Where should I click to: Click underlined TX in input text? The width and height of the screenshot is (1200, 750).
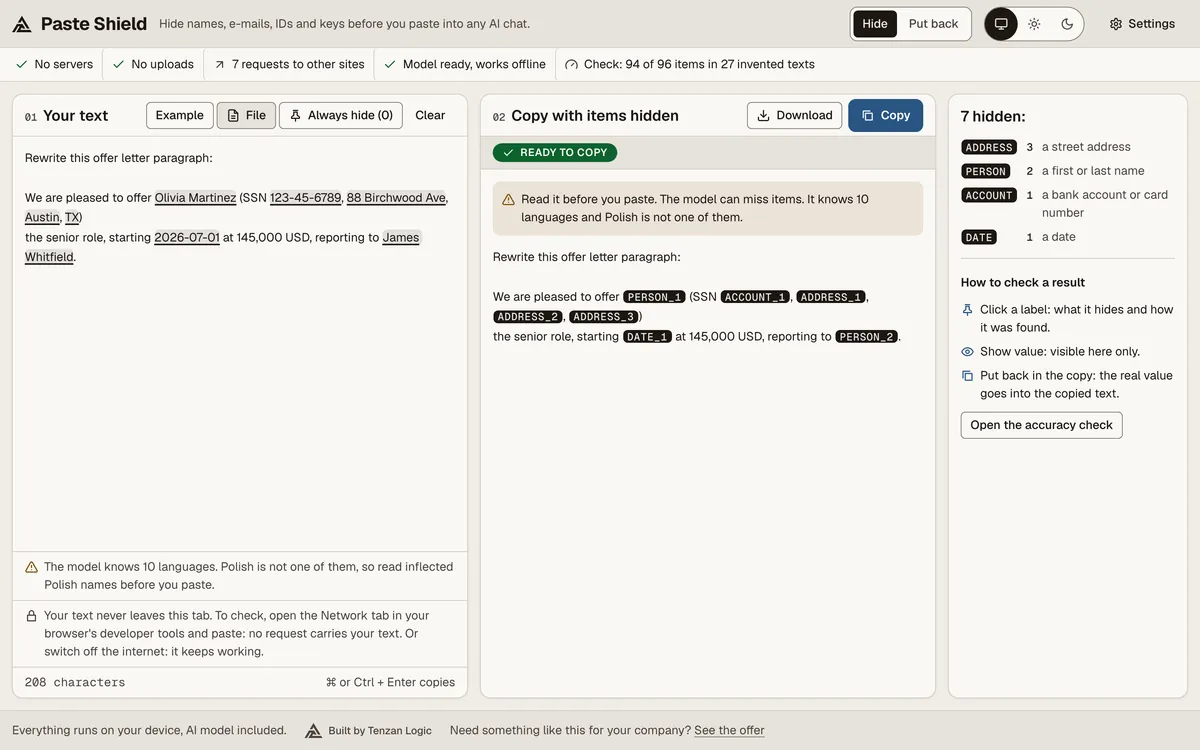point(72,217)
